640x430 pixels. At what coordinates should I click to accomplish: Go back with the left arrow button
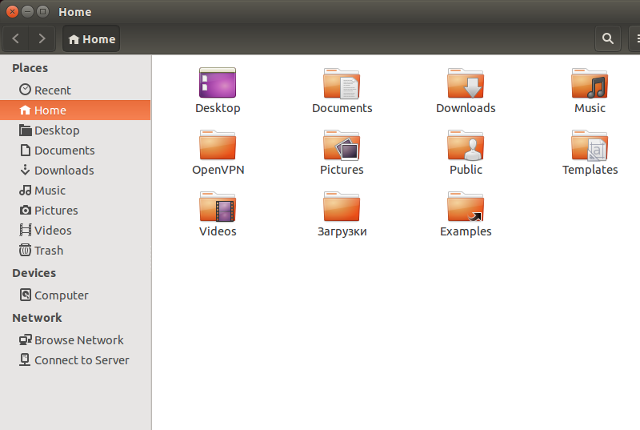pos(16,39)
